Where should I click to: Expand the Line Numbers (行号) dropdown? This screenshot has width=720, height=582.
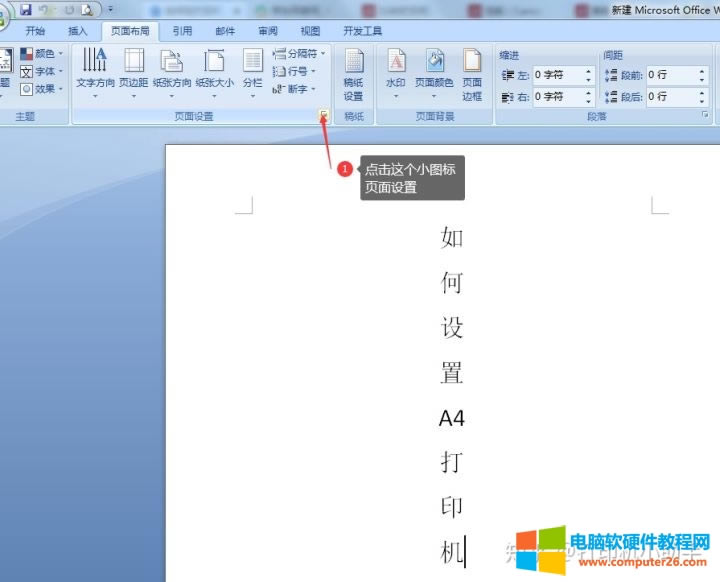[295, 71]
